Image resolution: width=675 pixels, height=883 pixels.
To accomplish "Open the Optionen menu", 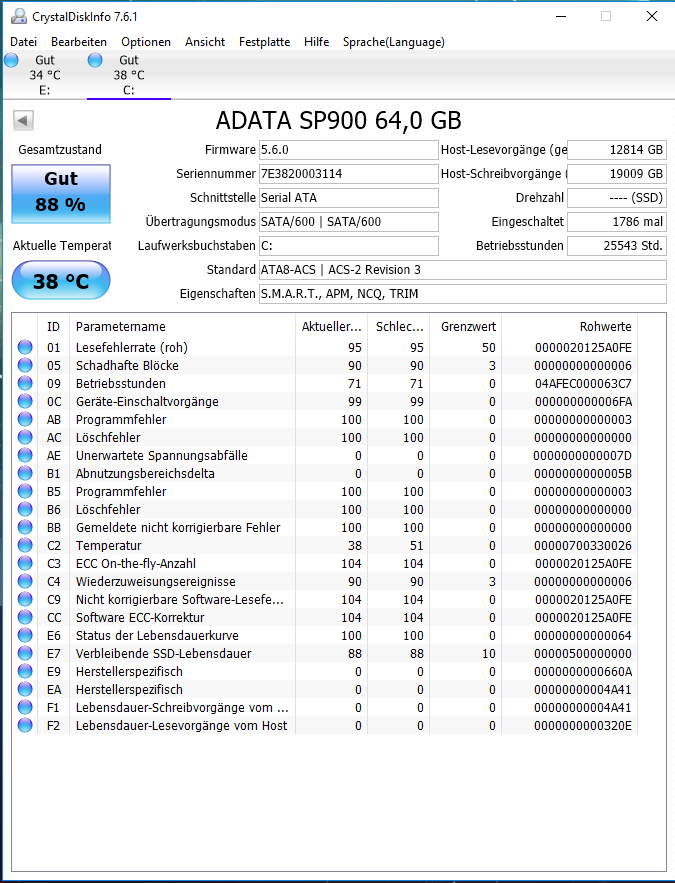I will tap(146, 42).
